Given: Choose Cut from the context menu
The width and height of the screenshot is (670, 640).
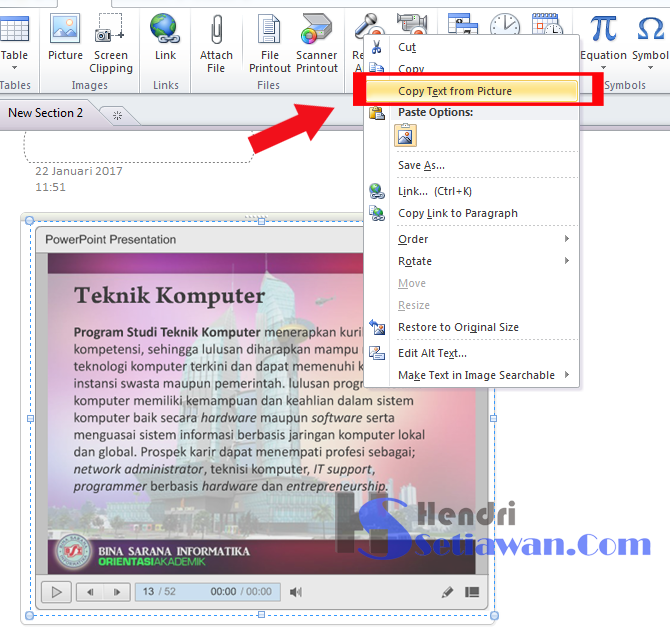Looking at the screenshot, I should pyautogui.click(x=472, y=47).
